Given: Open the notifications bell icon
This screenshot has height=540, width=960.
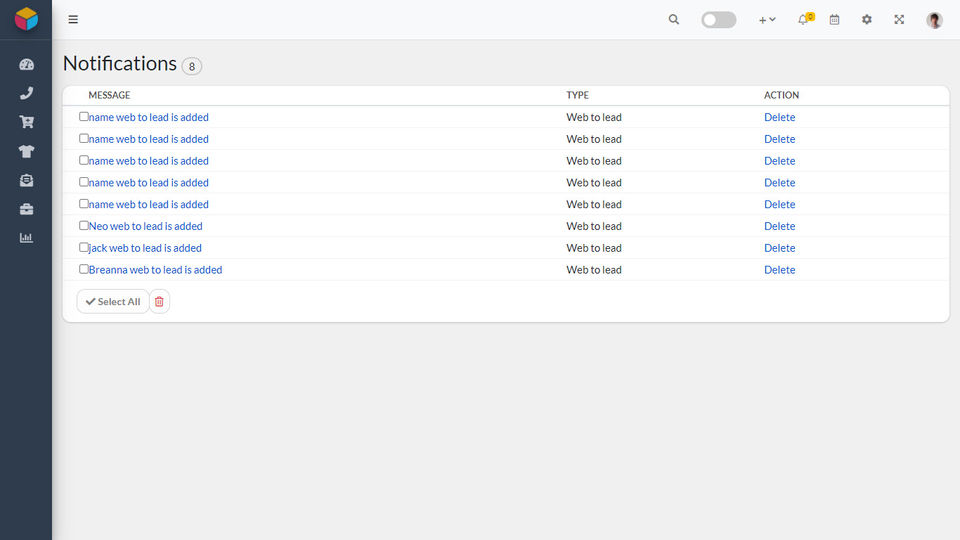Looking at the screenshot, I should point(804,20).
